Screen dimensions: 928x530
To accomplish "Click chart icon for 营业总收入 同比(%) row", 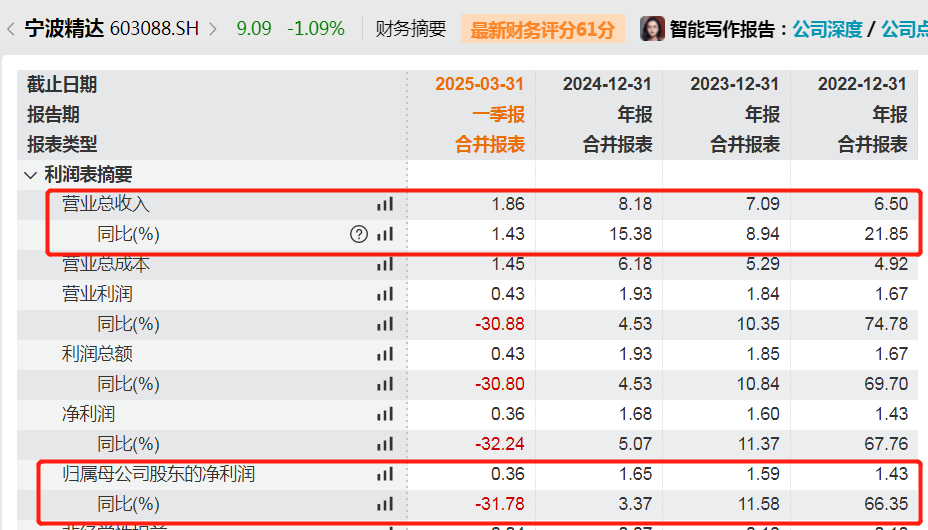I will 385,235.
